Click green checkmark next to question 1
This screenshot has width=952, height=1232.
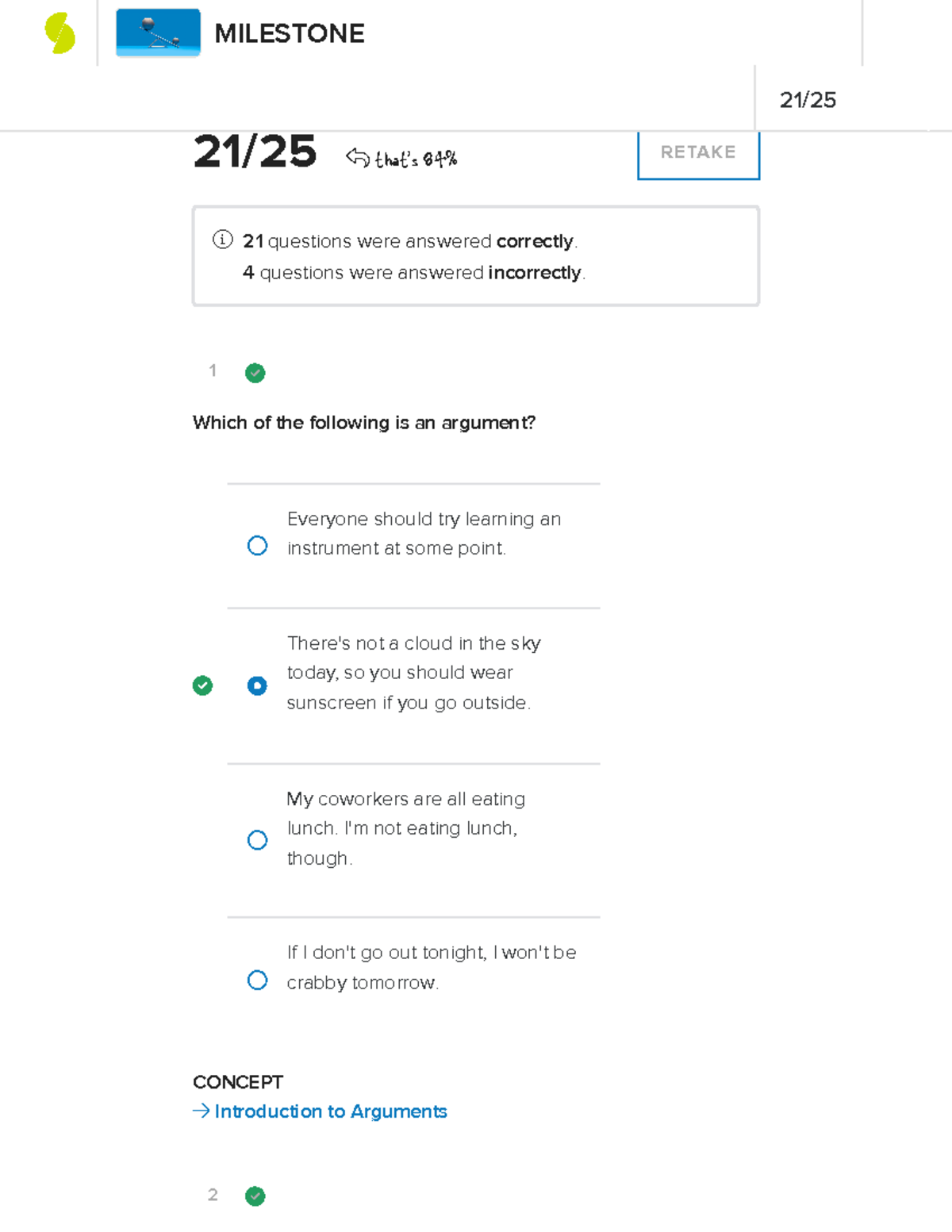pos(255,373)
